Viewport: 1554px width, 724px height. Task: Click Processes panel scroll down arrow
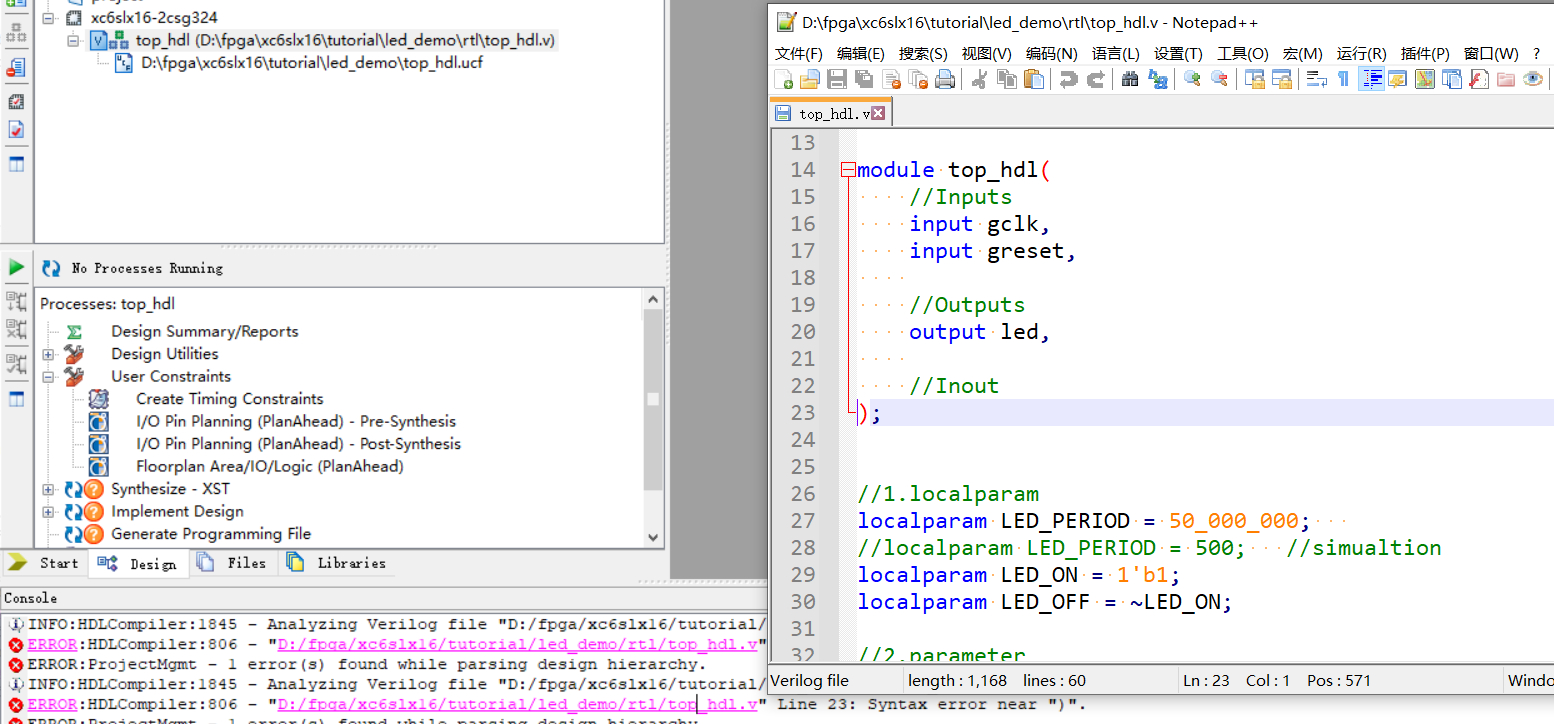653,536
